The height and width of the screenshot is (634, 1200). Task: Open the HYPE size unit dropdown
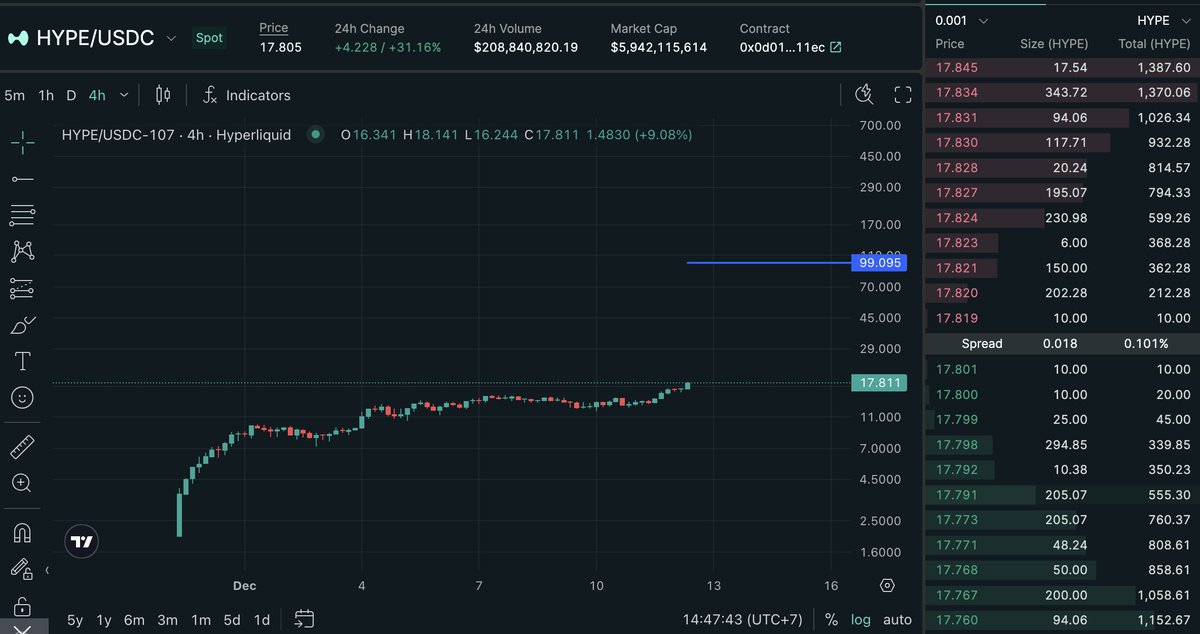pyautogui.click(x=1163, y=20)
